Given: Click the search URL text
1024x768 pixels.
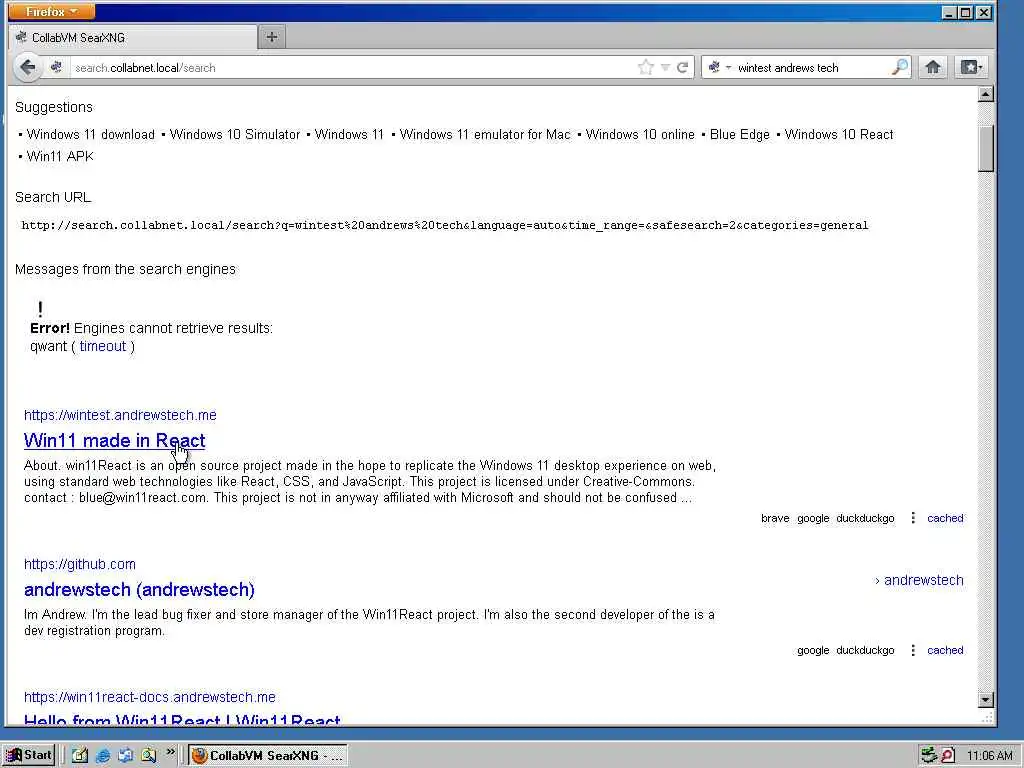Looking at the screenshot, I should [x=445, y=225].
